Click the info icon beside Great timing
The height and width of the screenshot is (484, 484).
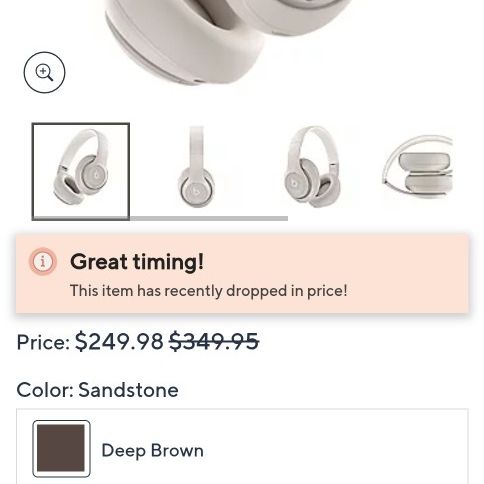[x=43, y=262]
